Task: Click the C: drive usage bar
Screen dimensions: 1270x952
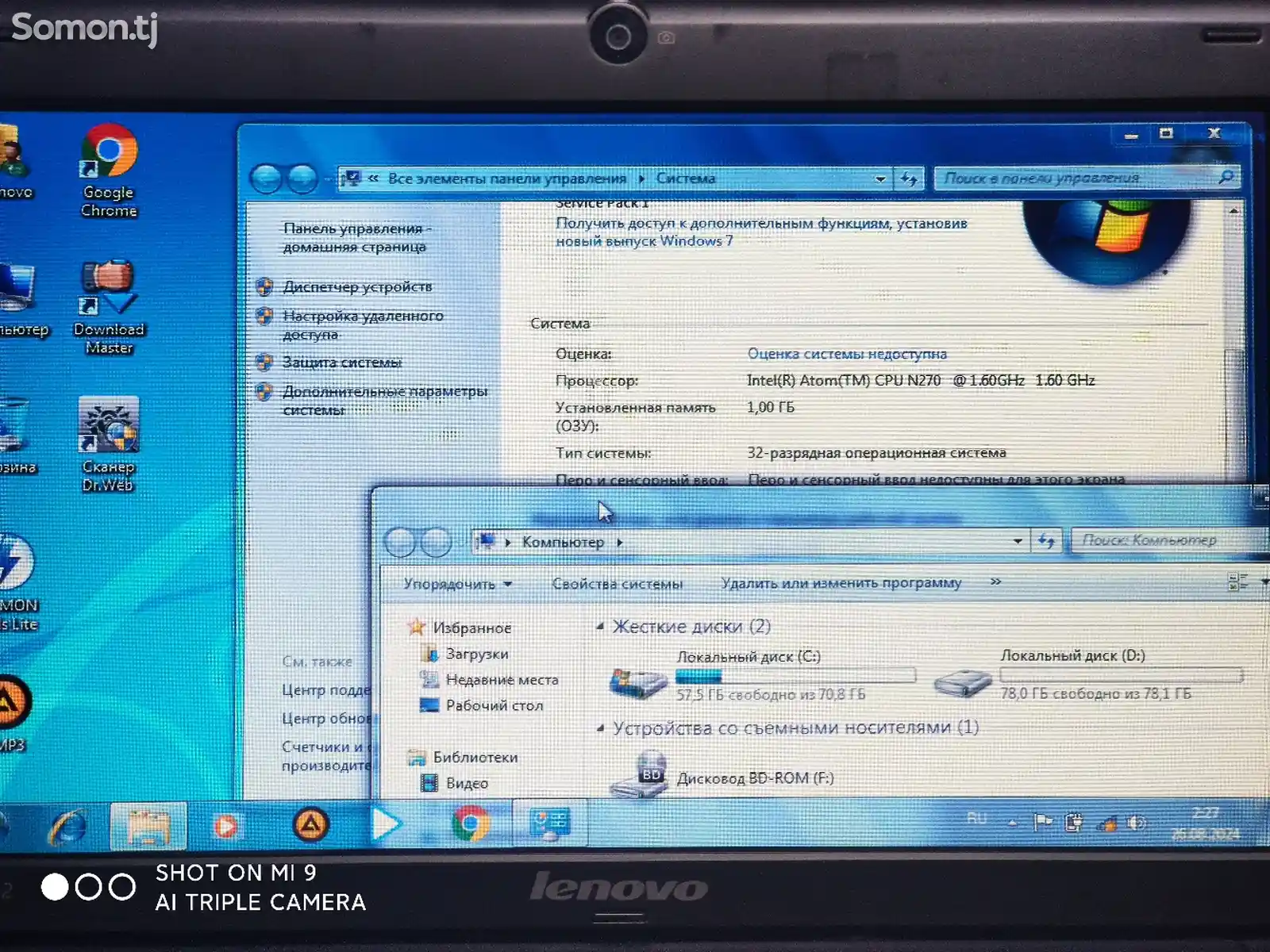Action: coord(795,675)
